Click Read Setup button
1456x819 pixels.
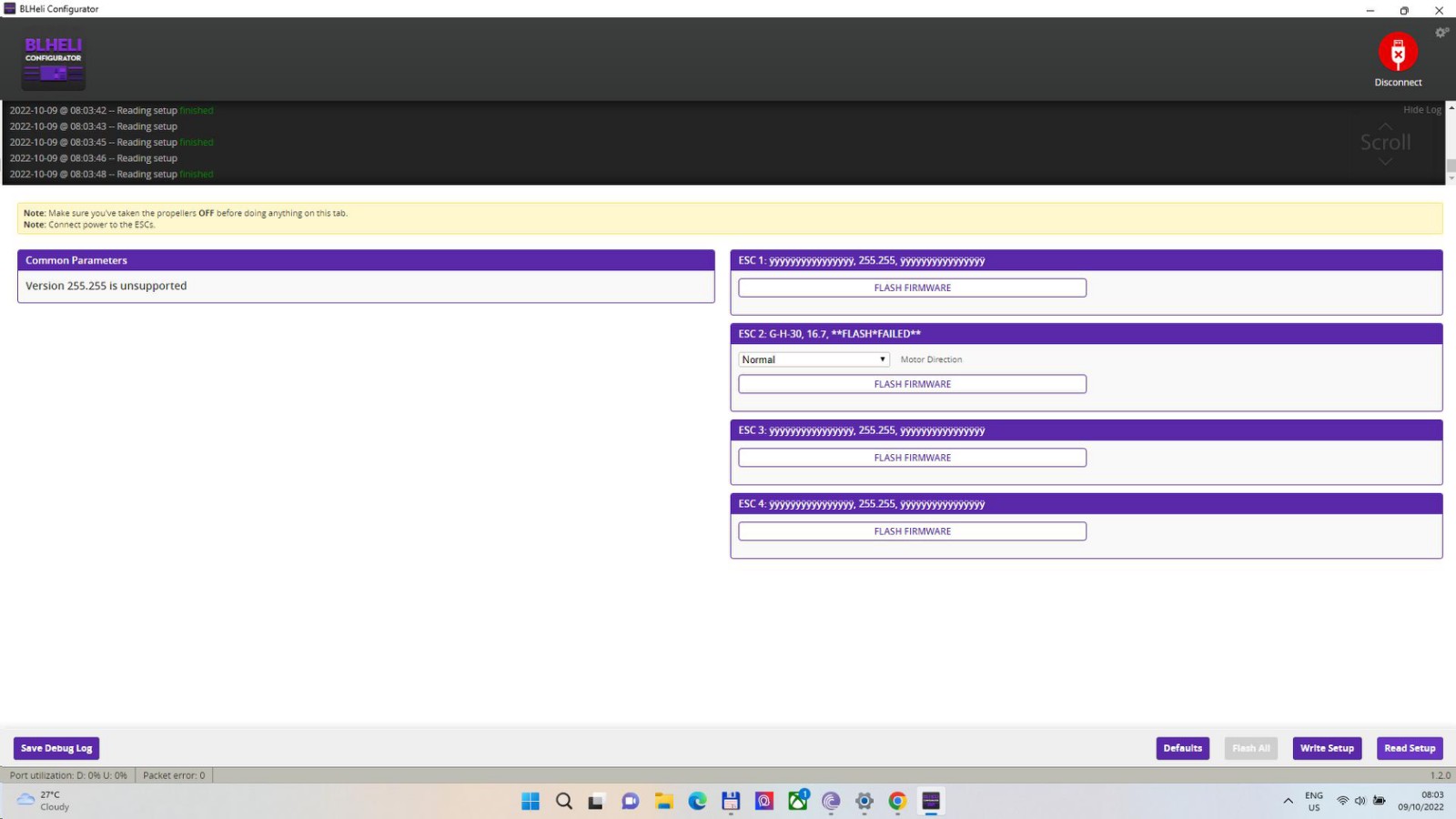(1410, 748)
